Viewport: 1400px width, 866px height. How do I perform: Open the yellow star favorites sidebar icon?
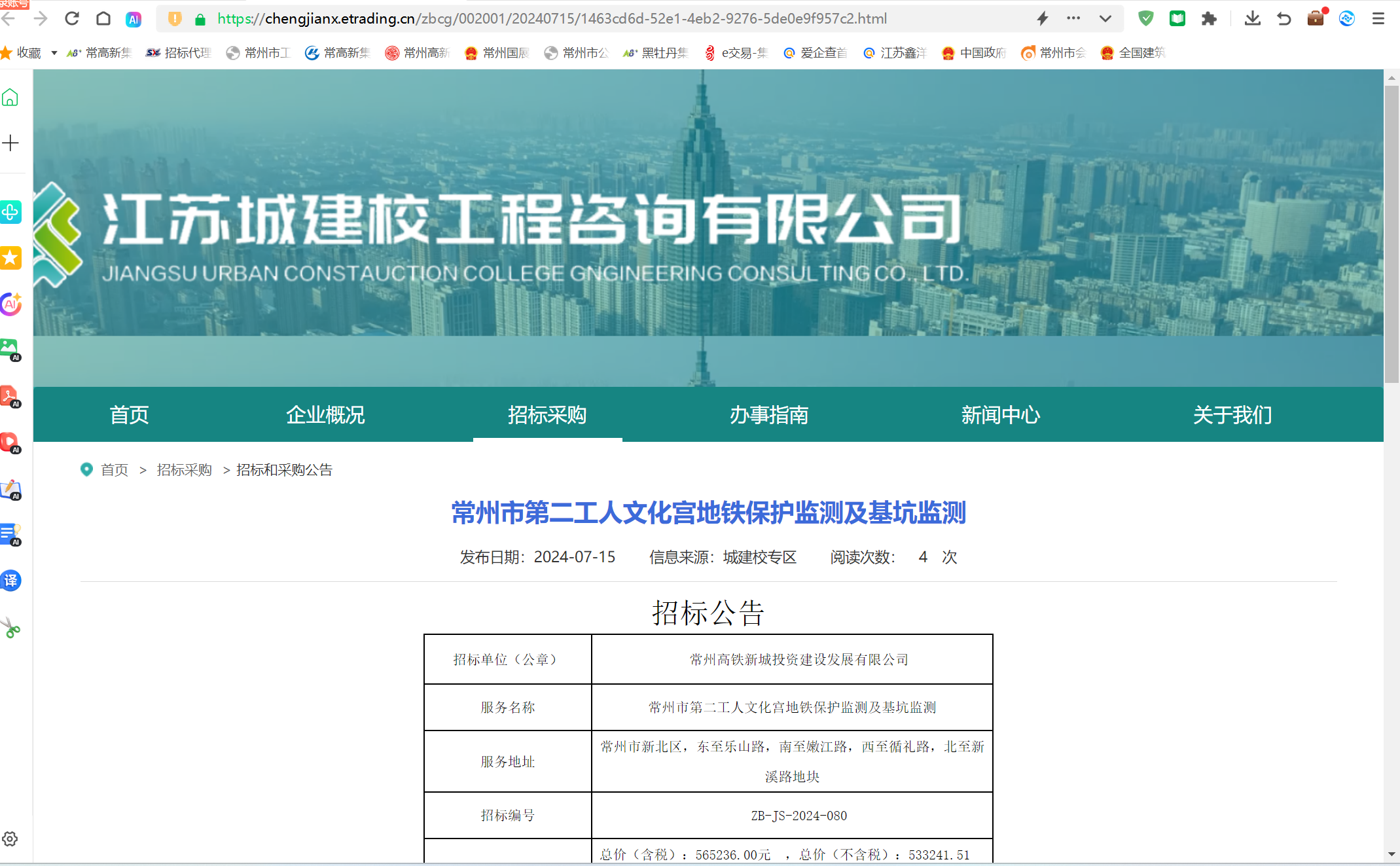point(10,258)
